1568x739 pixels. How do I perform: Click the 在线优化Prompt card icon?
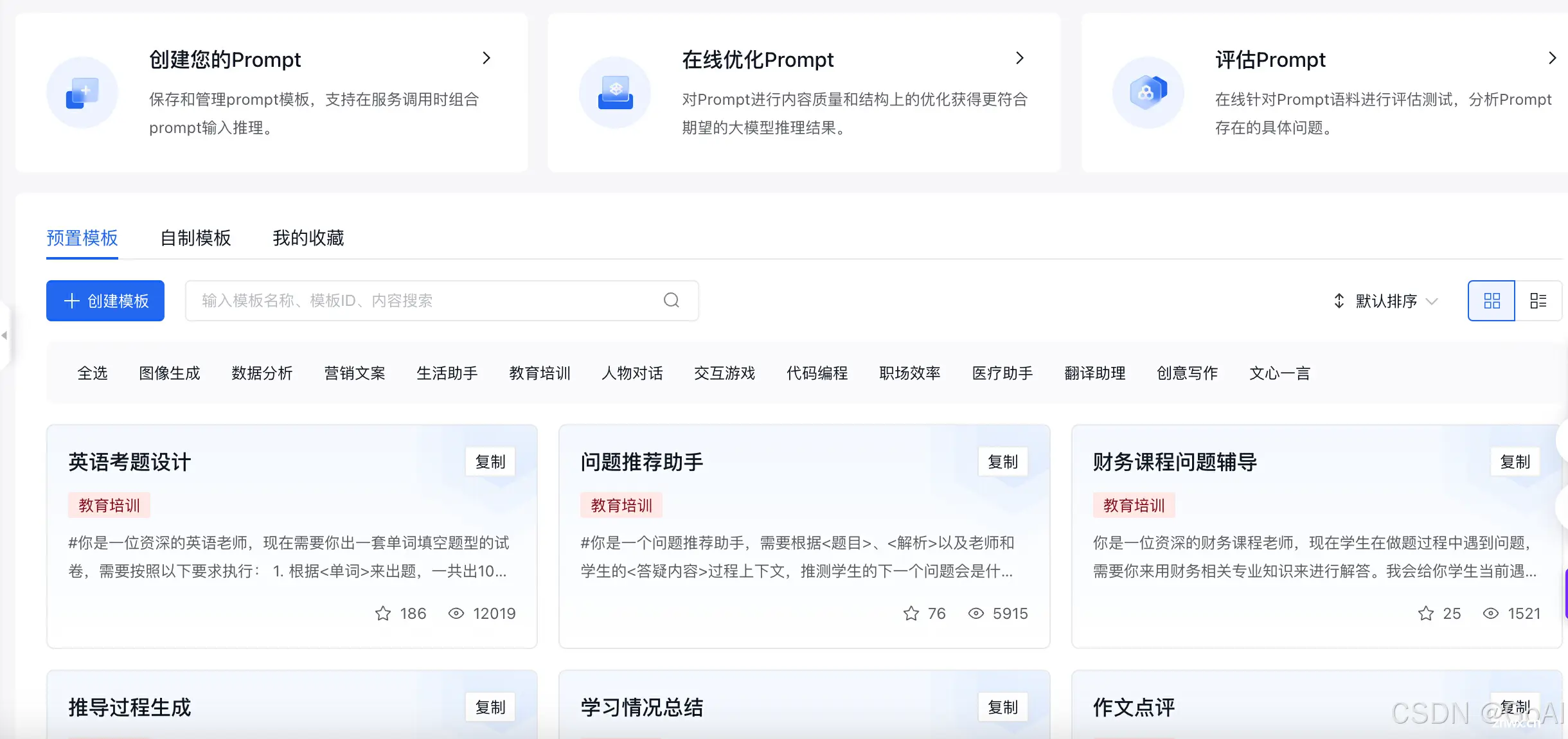615,93
